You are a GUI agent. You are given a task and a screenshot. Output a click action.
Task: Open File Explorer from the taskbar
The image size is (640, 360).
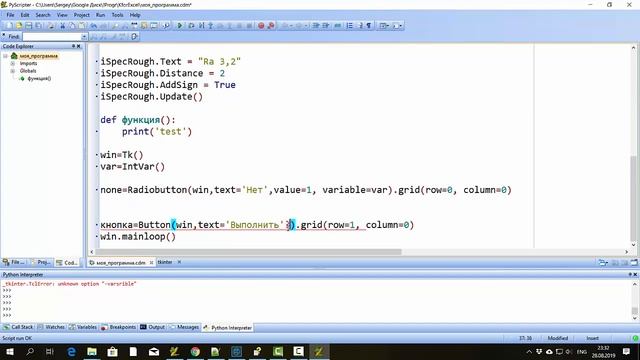[x=92, y=351]
